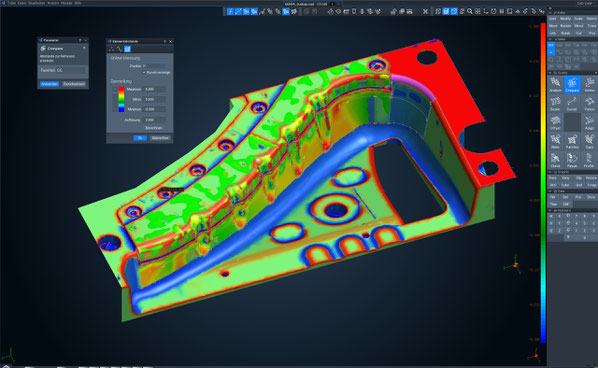
Task: Click the color gradient swatch in Darstellung
Action: [121, 99]
